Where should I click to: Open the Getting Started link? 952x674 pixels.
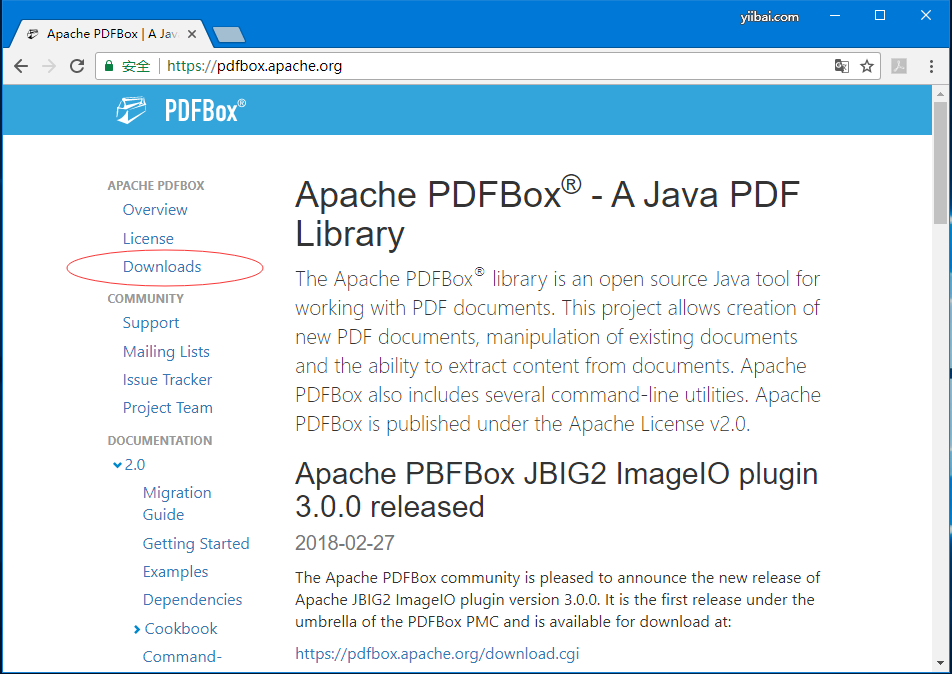point(196,543)
